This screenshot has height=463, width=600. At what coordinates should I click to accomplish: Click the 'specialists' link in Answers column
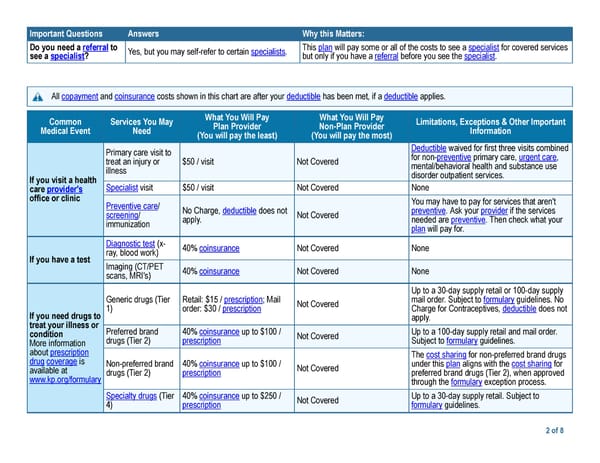pos(268,52)
